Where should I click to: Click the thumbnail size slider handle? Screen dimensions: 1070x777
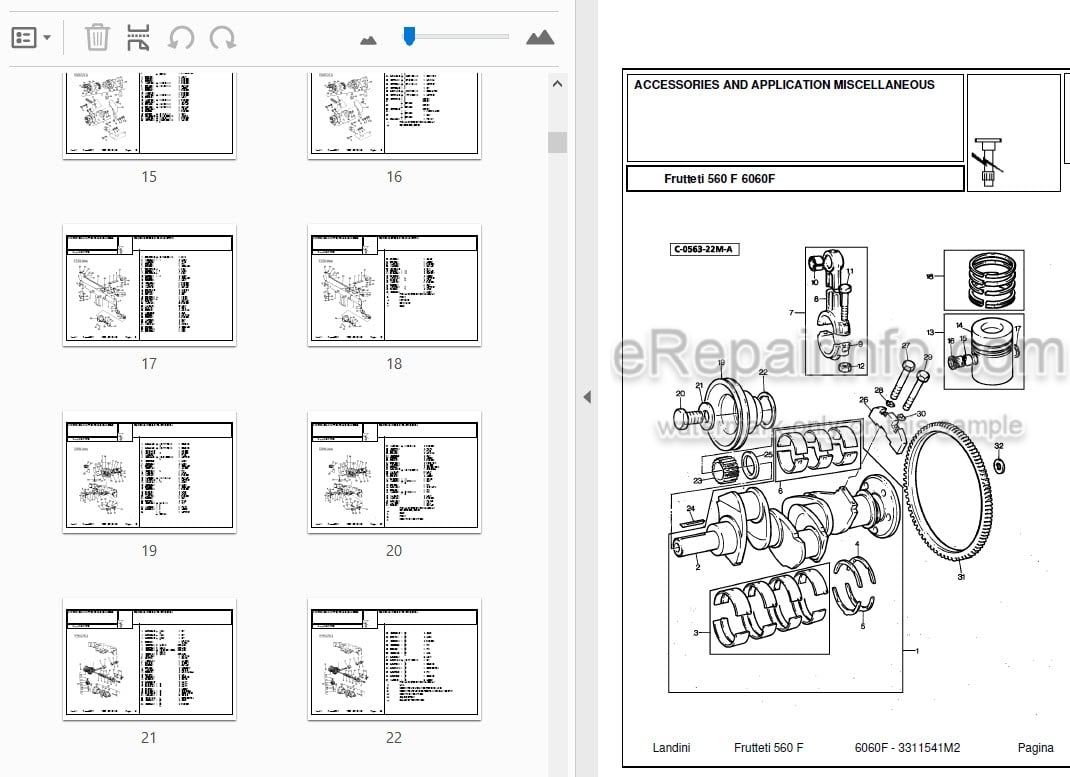(409, 36)
